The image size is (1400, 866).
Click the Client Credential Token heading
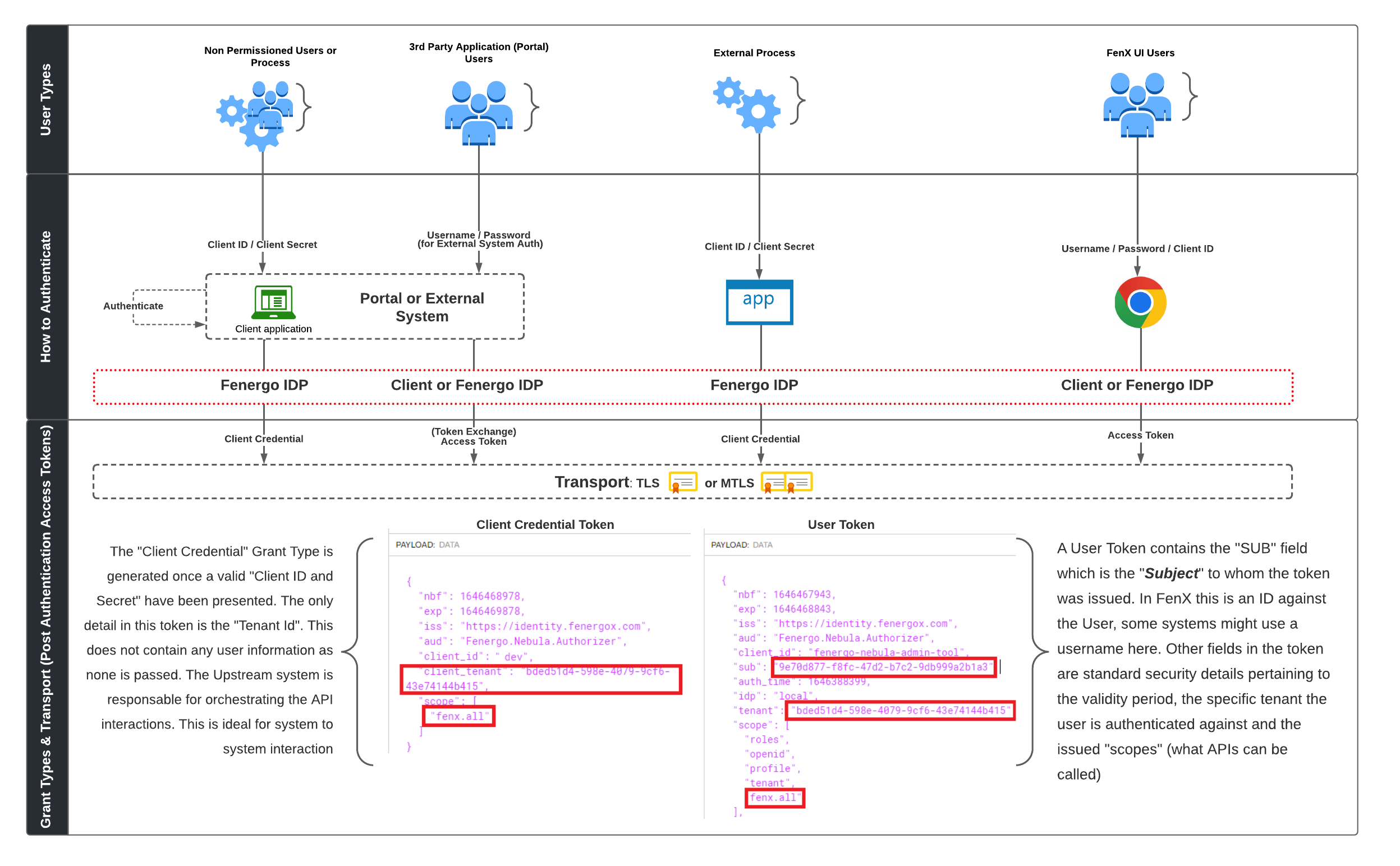click(x=544, y=524)
